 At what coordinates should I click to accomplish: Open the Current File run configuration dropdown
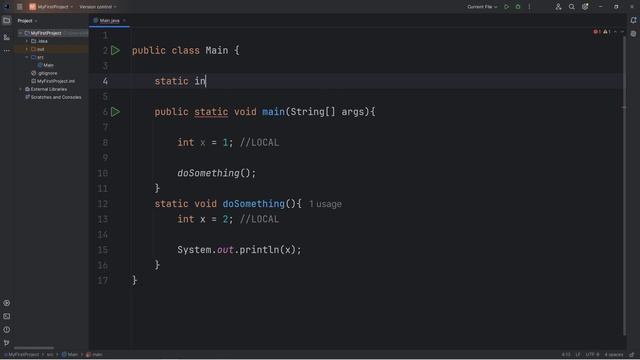[x=482, y=7]
